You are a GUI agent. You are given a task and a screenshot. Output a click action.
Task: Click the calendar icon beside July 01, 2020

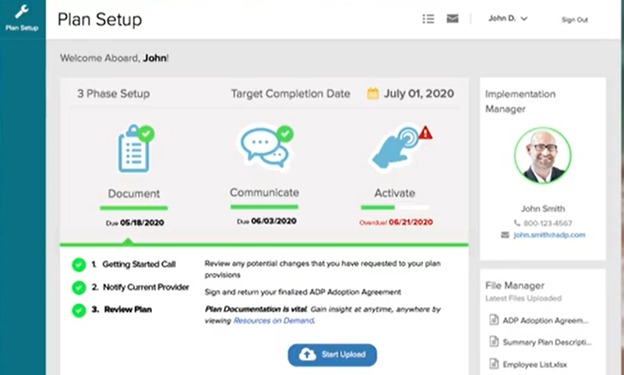click(x=372, y=94)
